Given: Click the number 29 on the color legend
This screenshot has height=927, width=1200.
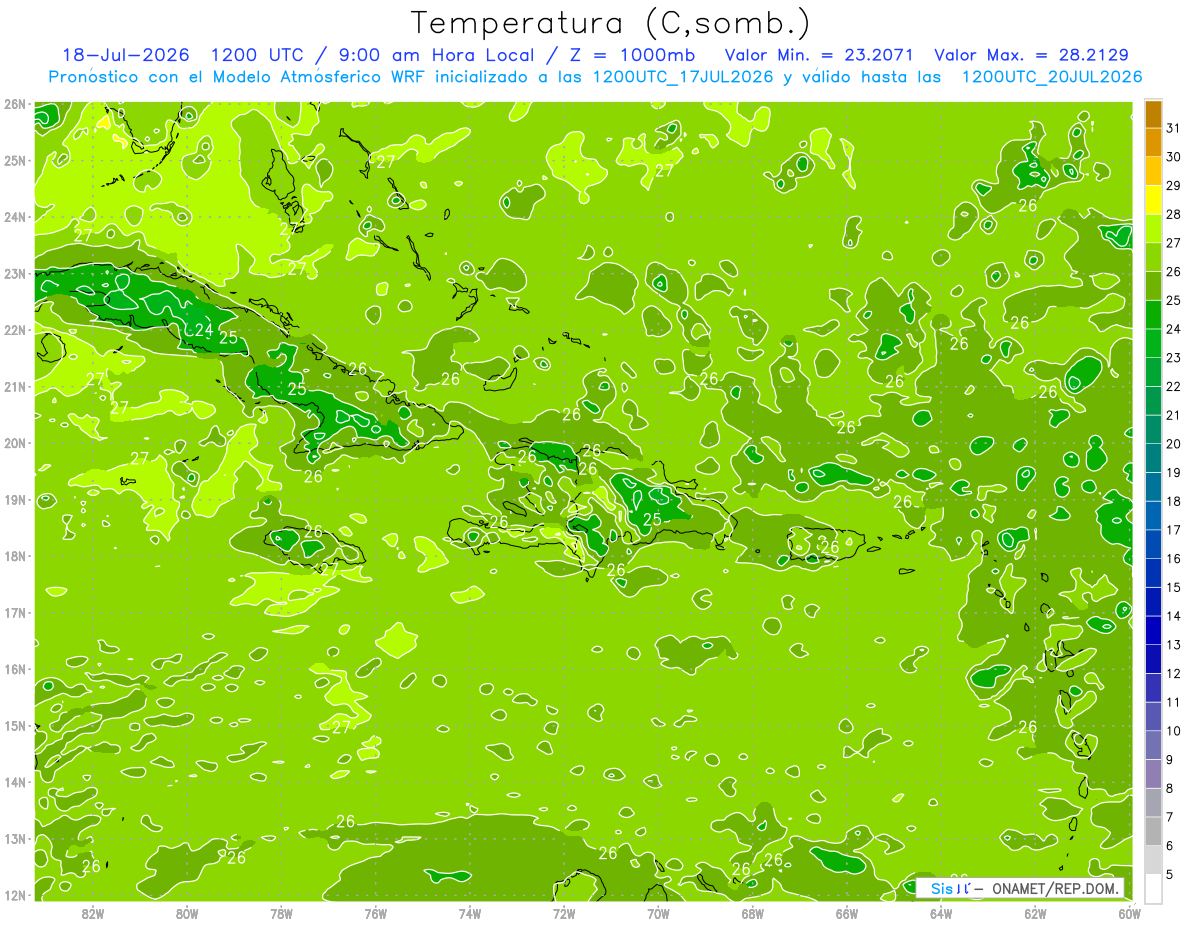Looking at the screenshot, I should tap(1173, 186).
